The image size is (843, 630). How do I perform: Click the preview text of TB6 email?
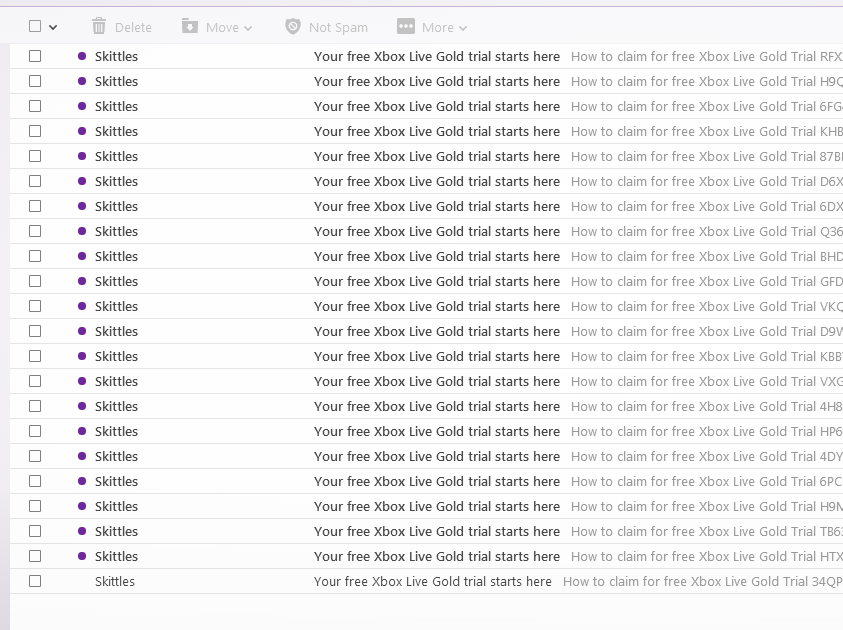(700, 531)
